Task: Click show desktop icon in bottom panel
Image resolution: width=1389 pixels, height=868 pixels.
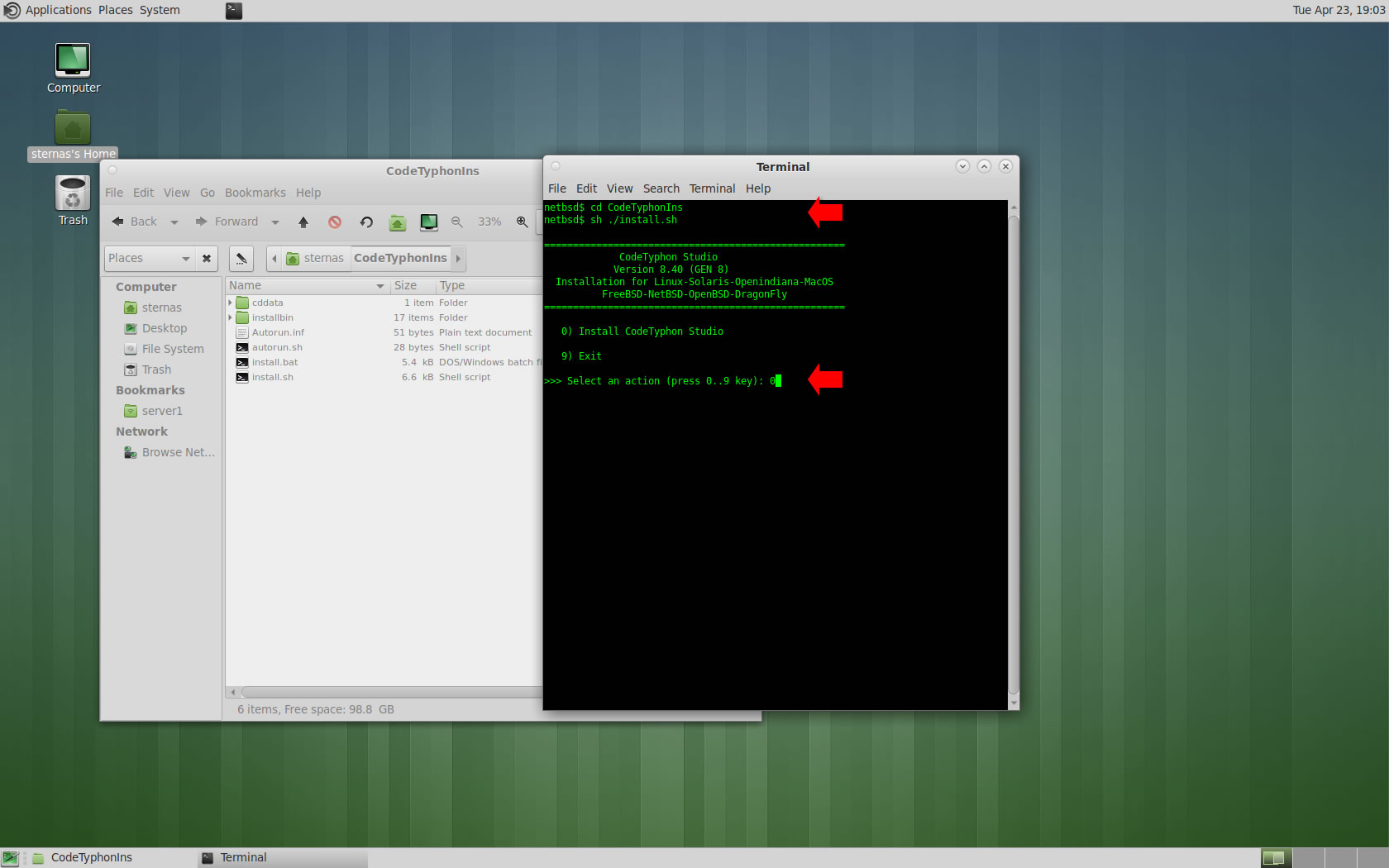Action: [x=10, y=858]
